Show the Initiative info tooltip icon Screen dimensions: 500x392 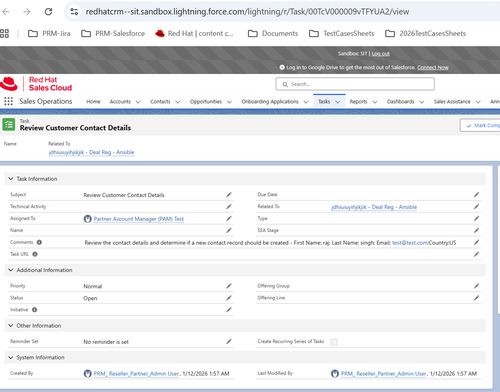pos(34,310)
